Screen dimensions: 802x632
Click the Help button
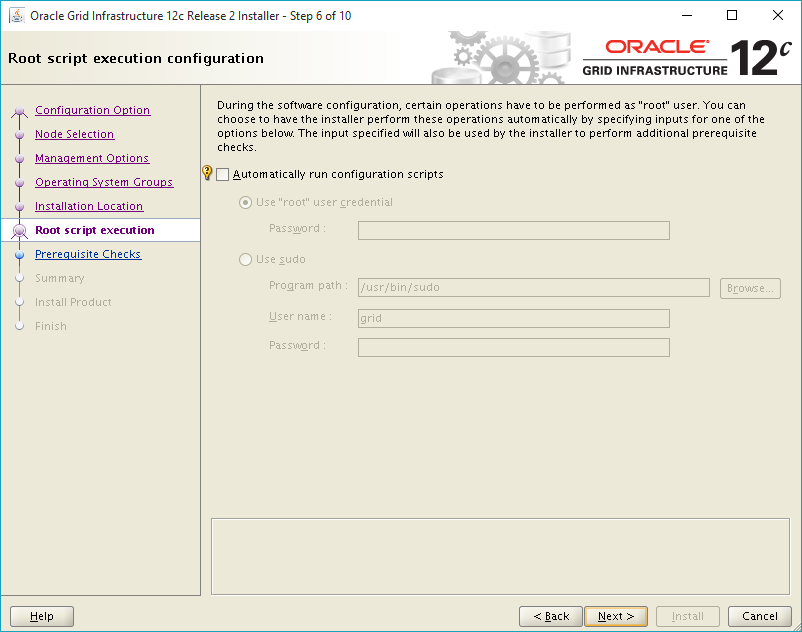42,617
